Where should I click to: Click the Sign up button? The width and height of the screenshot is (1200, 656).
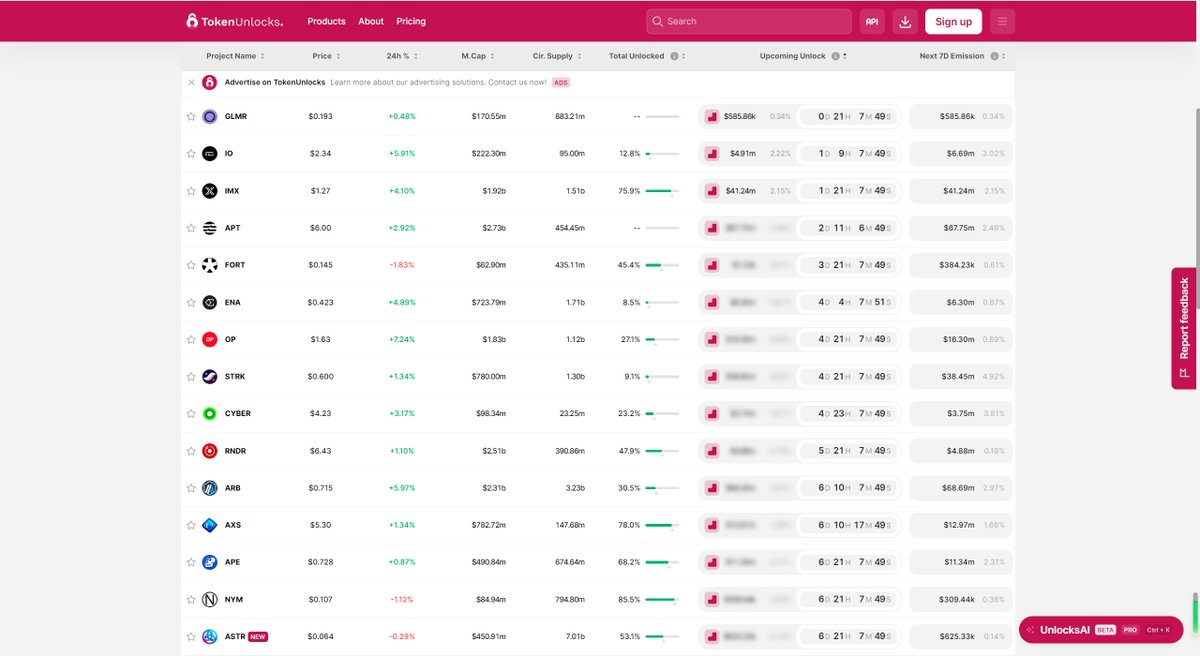[953, 21]
